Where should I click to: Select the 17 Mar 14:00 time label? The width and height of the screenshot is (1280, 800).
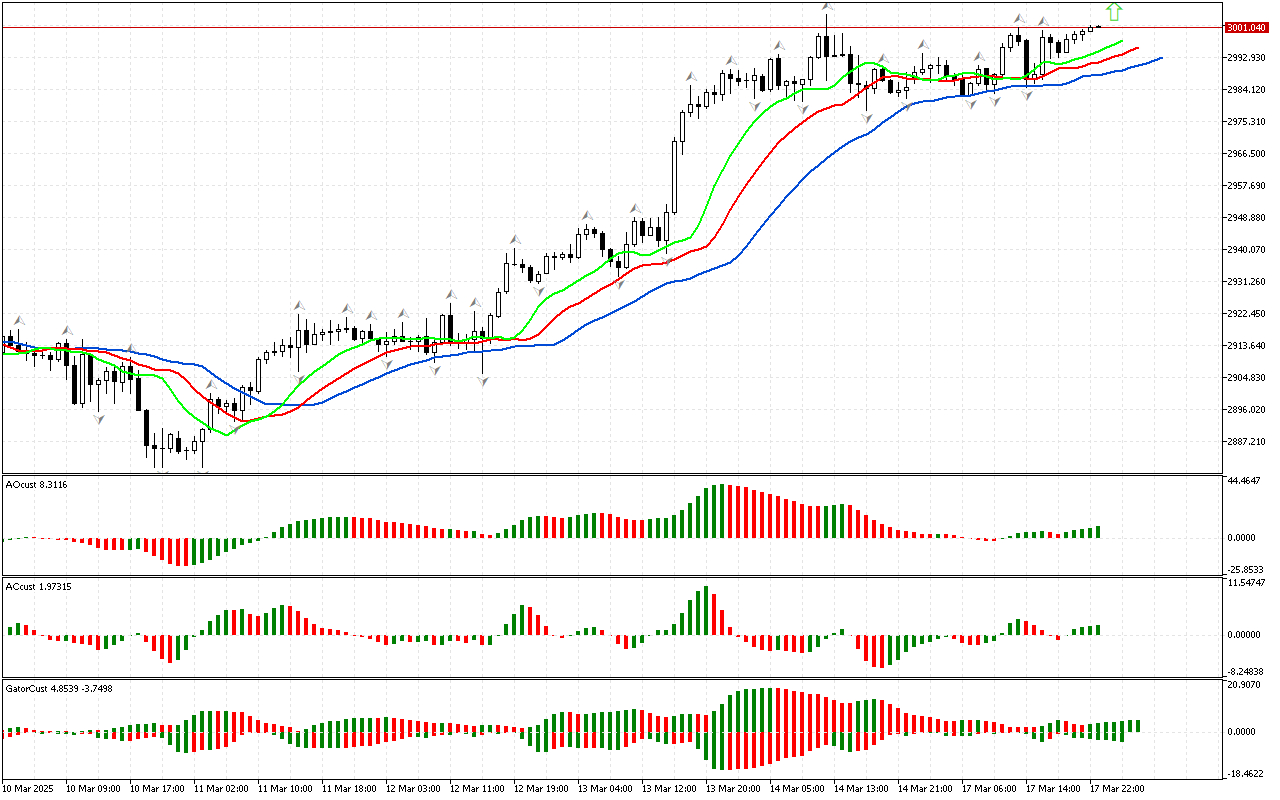[1052, 789]
